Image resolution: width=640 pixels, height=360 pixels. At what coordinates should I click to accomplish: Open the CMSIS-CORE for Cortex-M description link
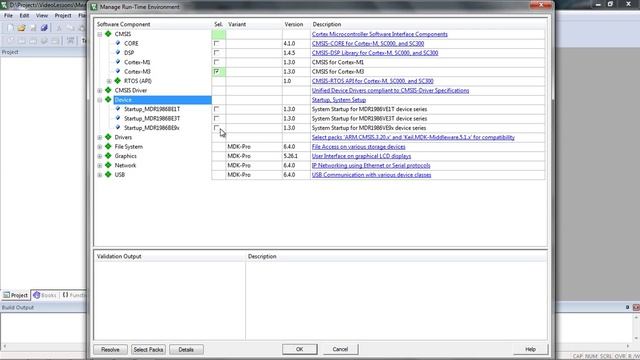pyautogui.click(x=368, y=43)
